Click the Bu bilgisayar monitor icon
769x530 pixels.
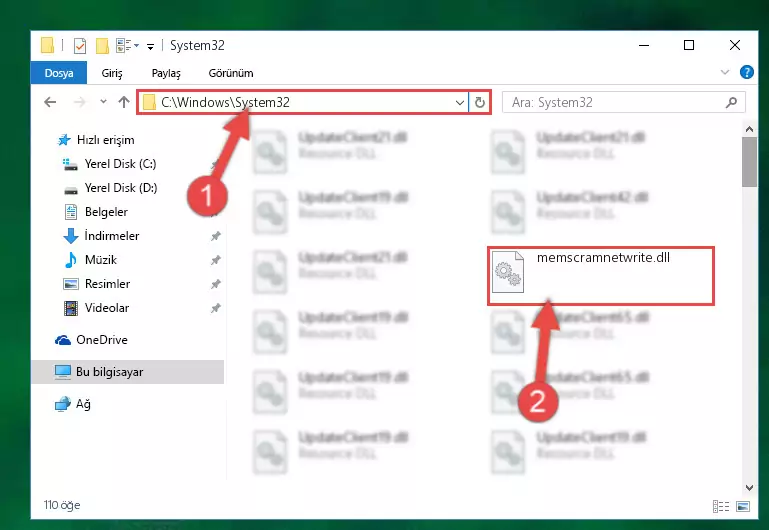click(62, 372)
